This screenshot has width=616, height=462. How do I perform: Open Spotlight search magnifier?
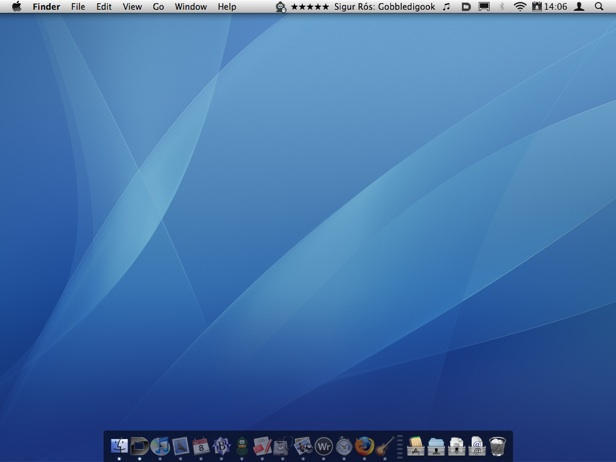tap(599, 7)
